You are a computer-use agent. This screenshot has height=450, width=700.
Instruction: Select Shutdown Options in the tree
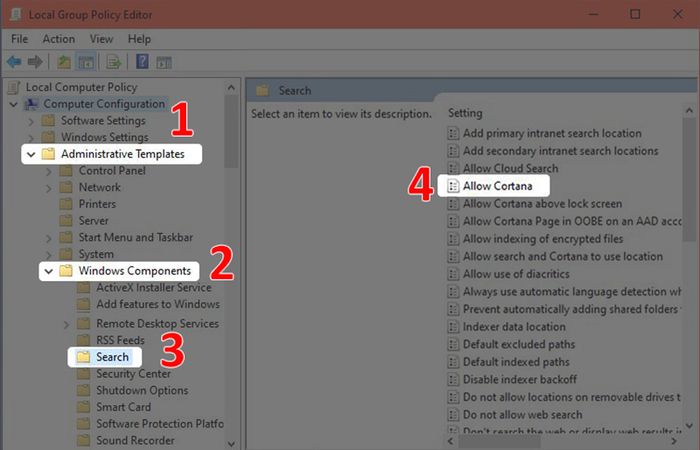point(142,391)
